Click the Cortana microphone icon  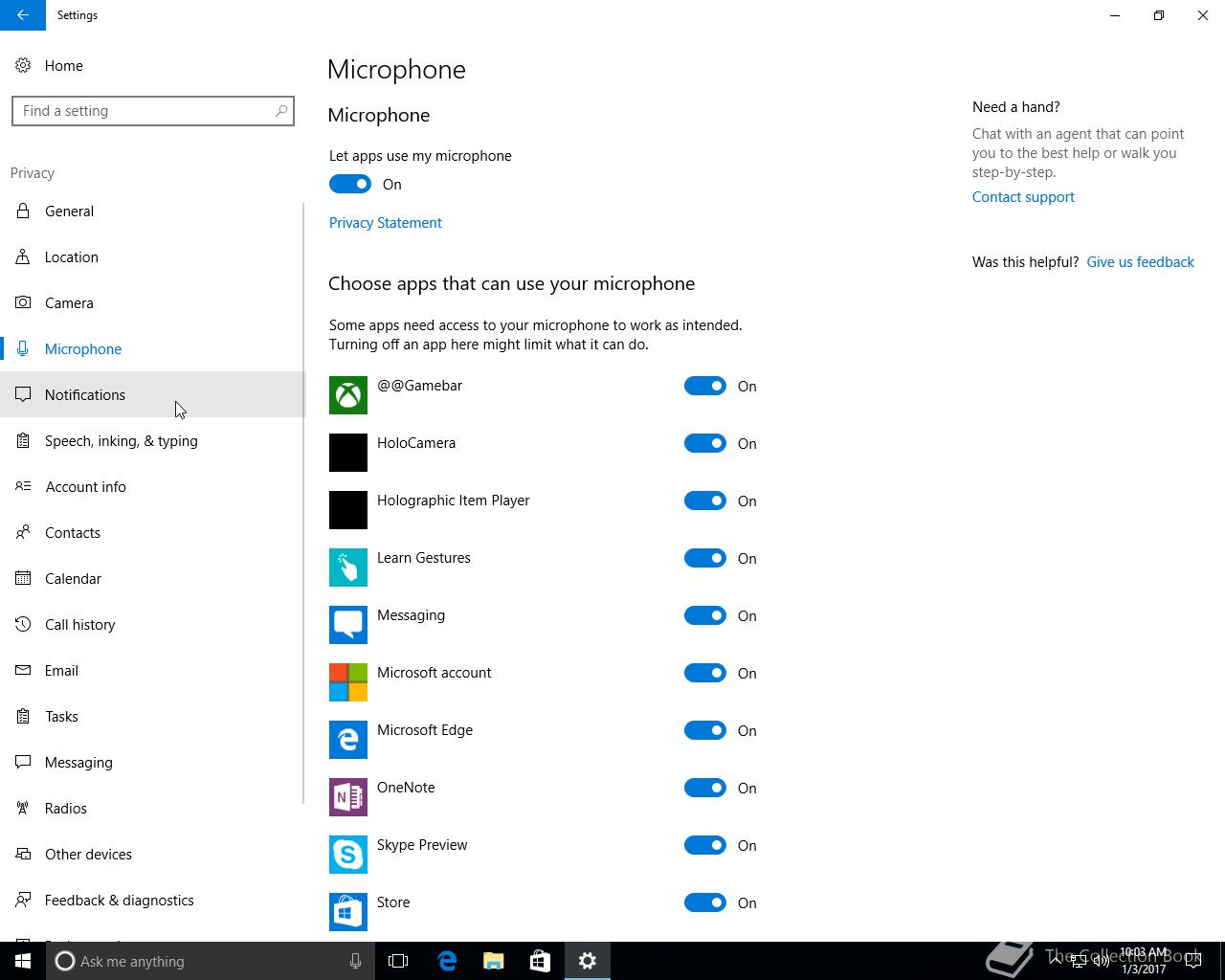point(355,961)
